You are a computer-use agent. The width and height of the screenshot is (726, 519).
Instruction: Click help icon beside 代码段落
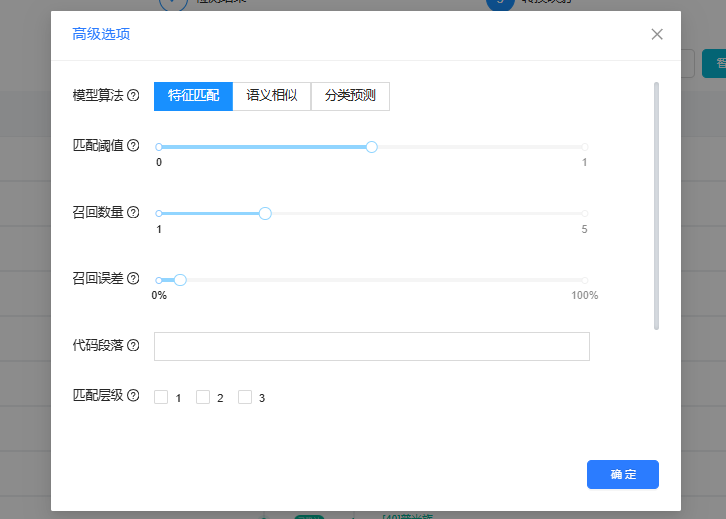(133, 346)
